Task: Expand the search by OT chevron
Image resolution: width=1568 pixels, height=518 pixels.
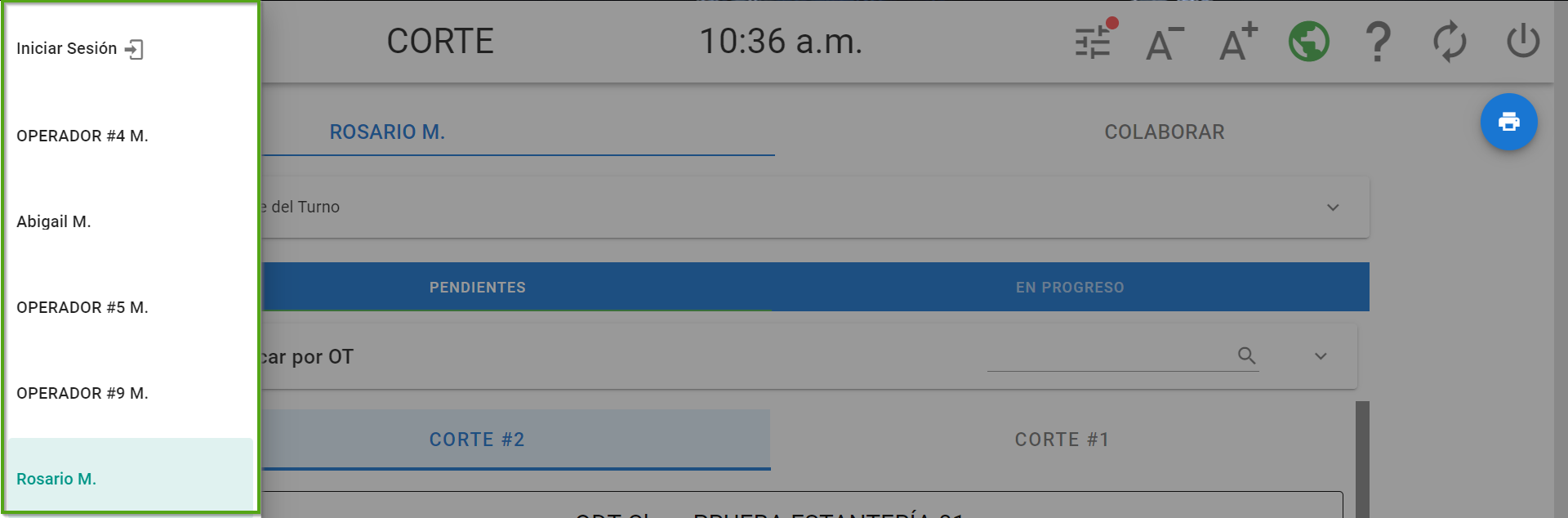Action: click(1321, 356)
